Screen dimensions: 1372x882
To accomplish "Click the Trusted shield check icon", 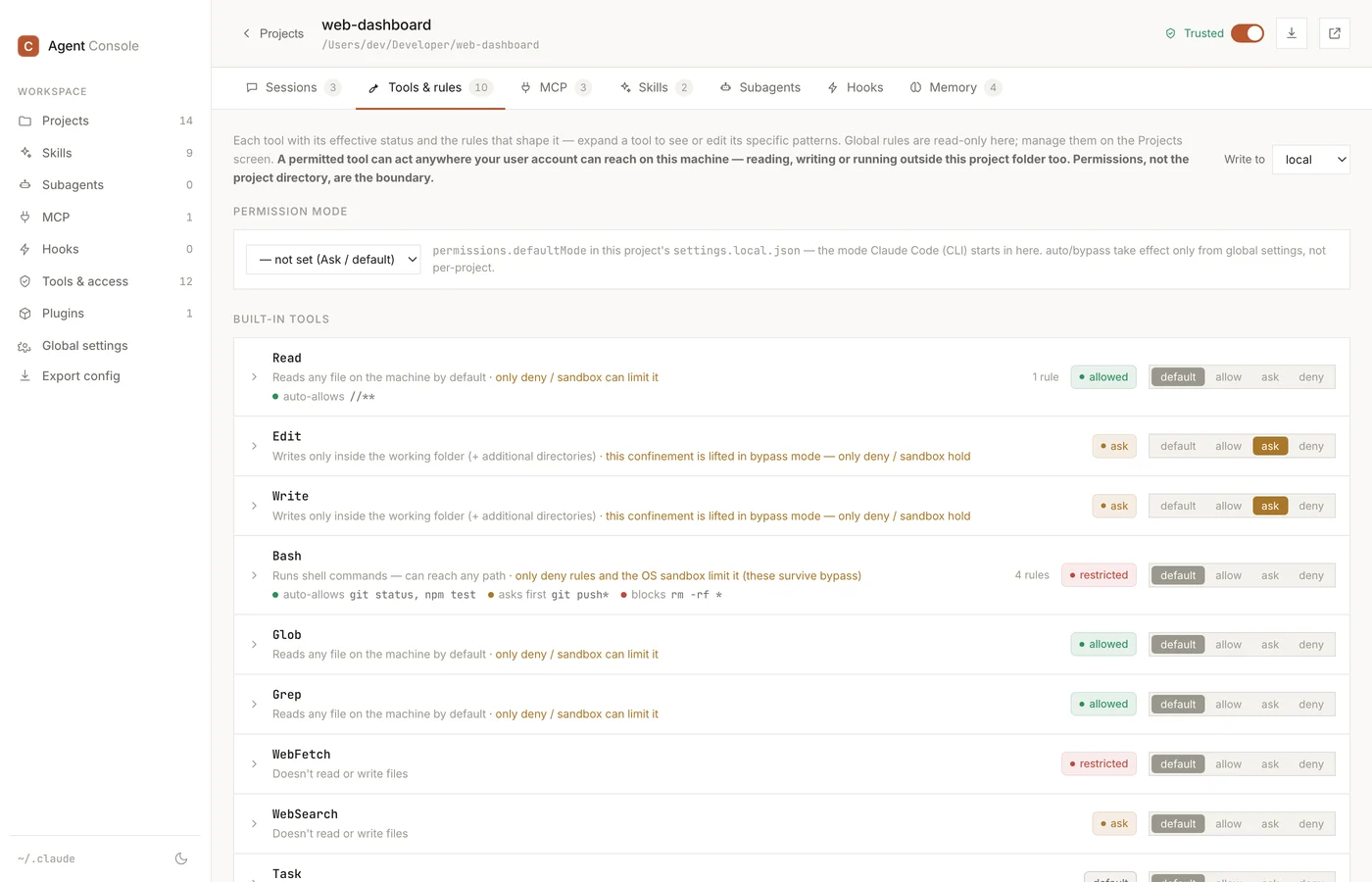I will 1170,33.
